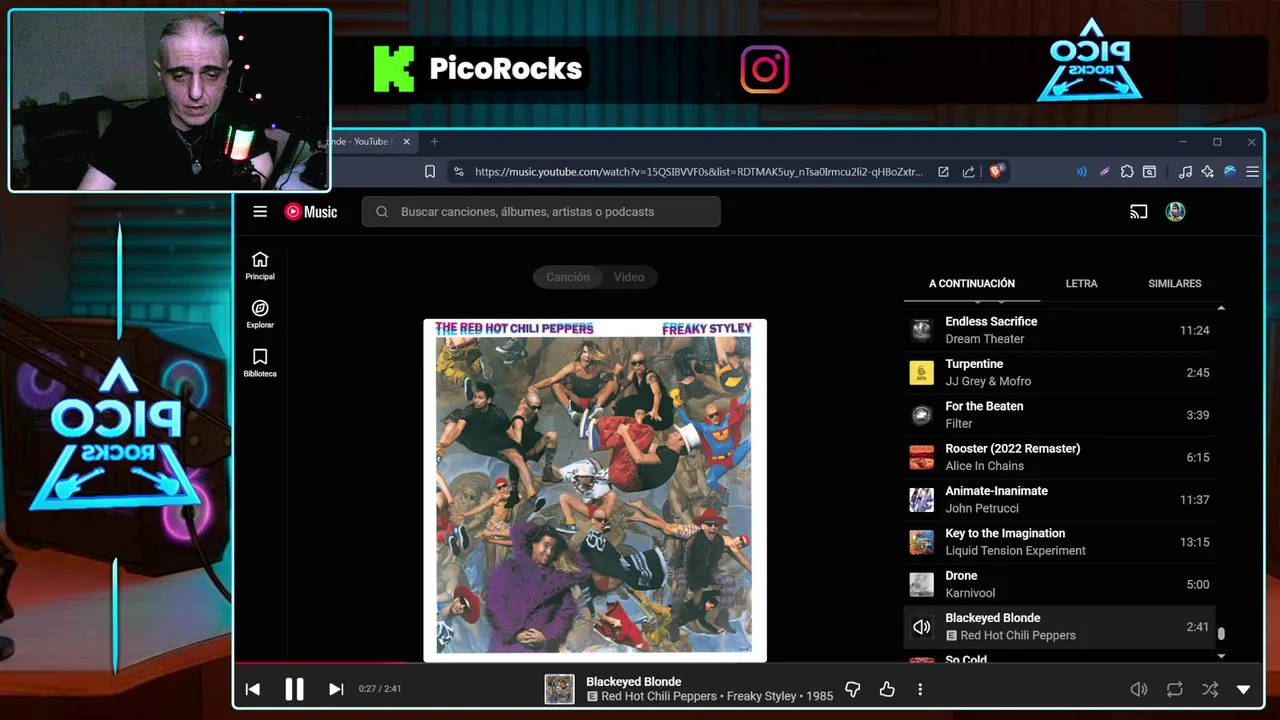Open the account profile avatar
The height and width of the screenshot is (720, 1280).
tap(1176, 211)
